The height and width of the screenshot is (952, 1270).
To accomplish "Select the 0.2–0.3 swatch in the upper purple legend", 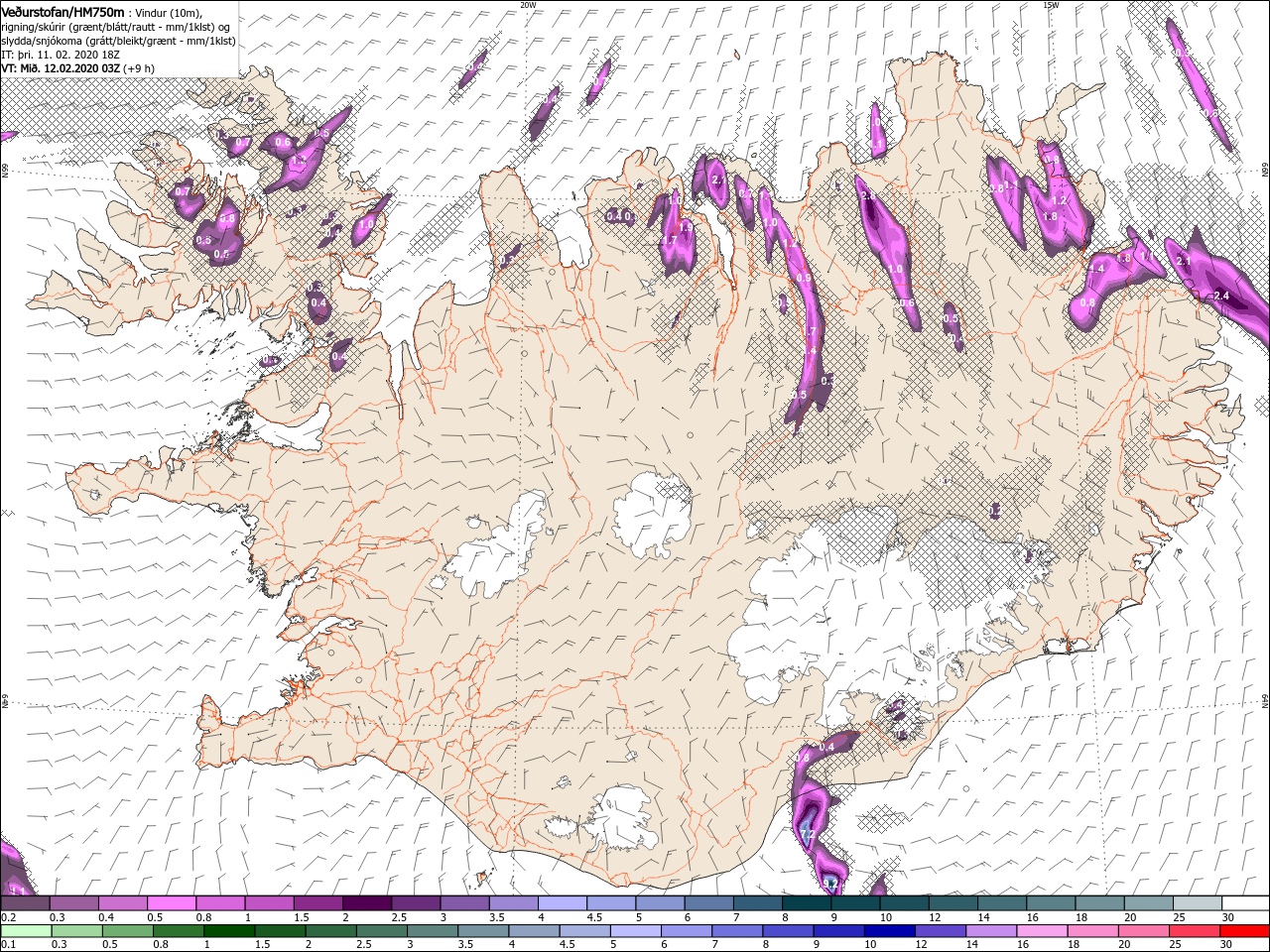I will [x=25, y=903].
